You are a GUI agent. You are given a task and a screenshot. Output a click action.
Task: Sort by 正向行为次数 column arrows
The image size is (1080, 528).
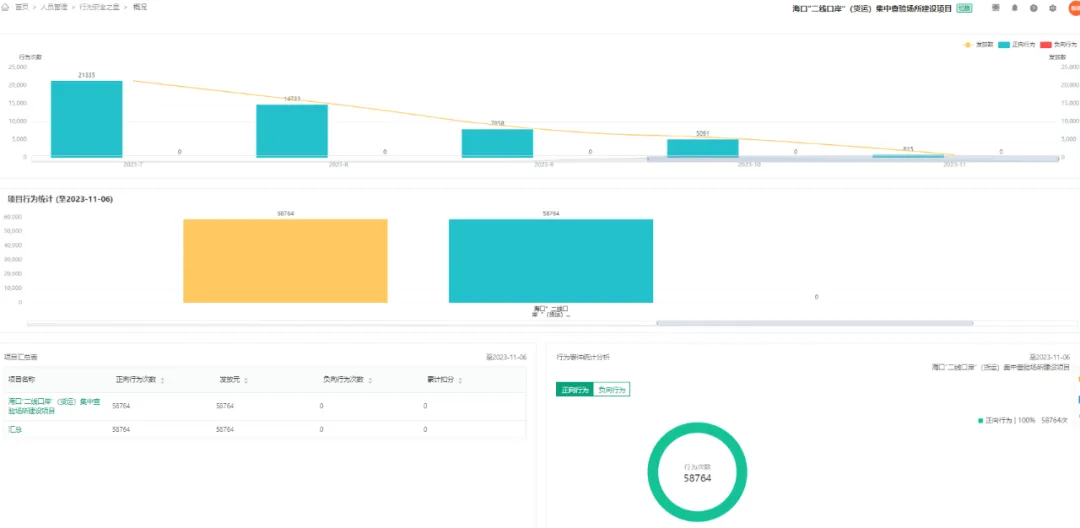(x=162, y=380)
